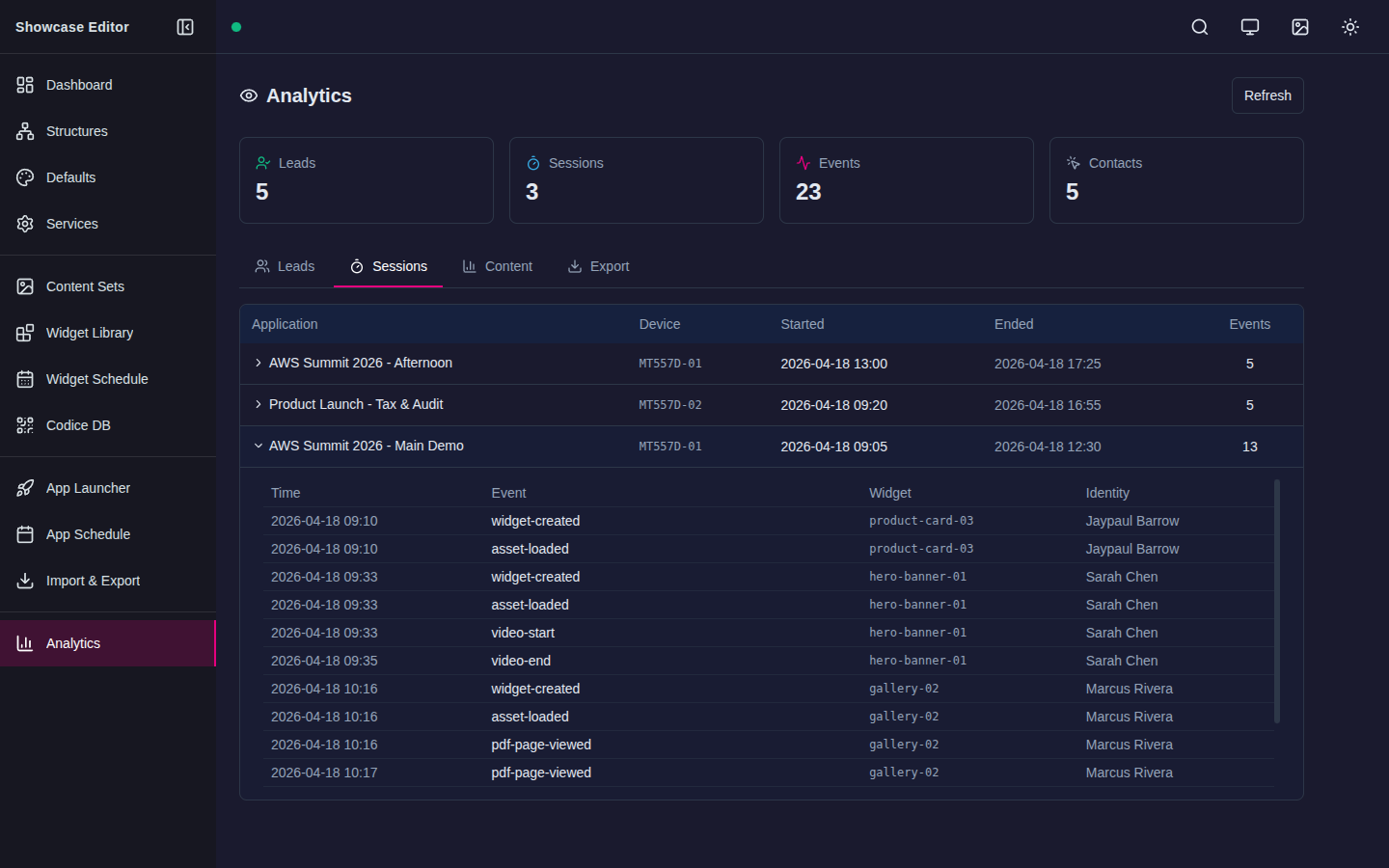1389x868 pixels.
Task: Go to Structures in sidebar
Action: tap(108, 131)
